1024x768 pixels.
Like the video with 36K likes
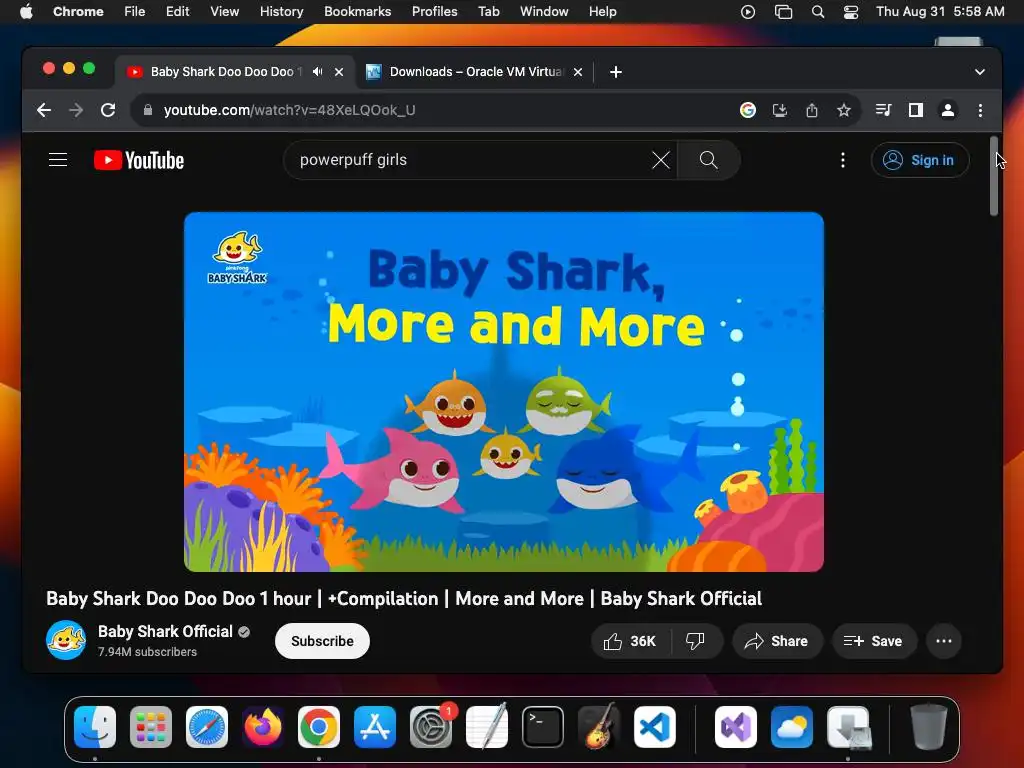630,641
